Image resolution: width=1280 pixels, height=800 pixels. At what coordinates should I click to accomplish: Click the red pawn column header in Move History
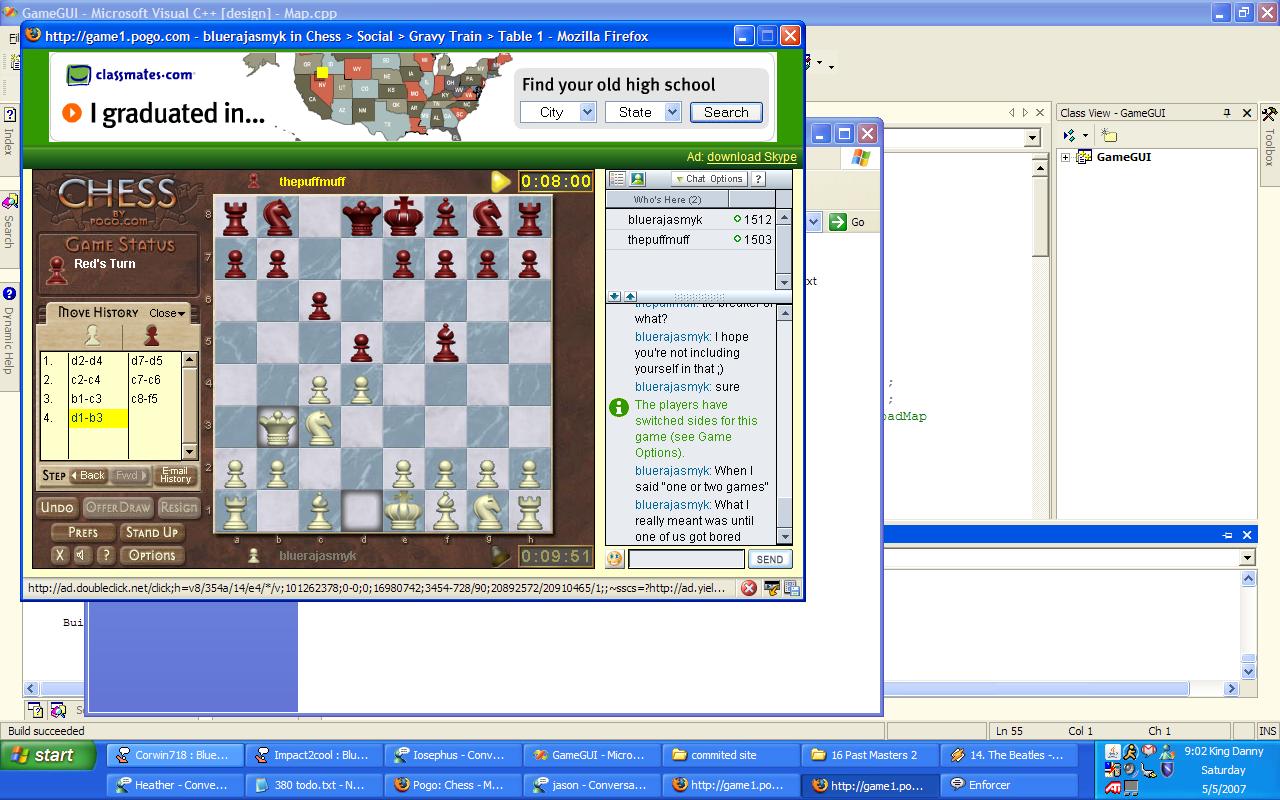click(152, 335)
